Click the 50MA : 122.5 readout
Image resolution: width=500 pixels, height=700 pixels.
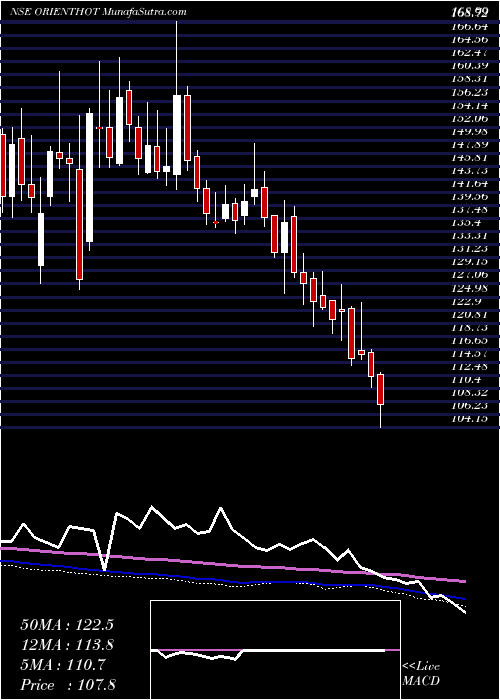click(x=67, y=625)
